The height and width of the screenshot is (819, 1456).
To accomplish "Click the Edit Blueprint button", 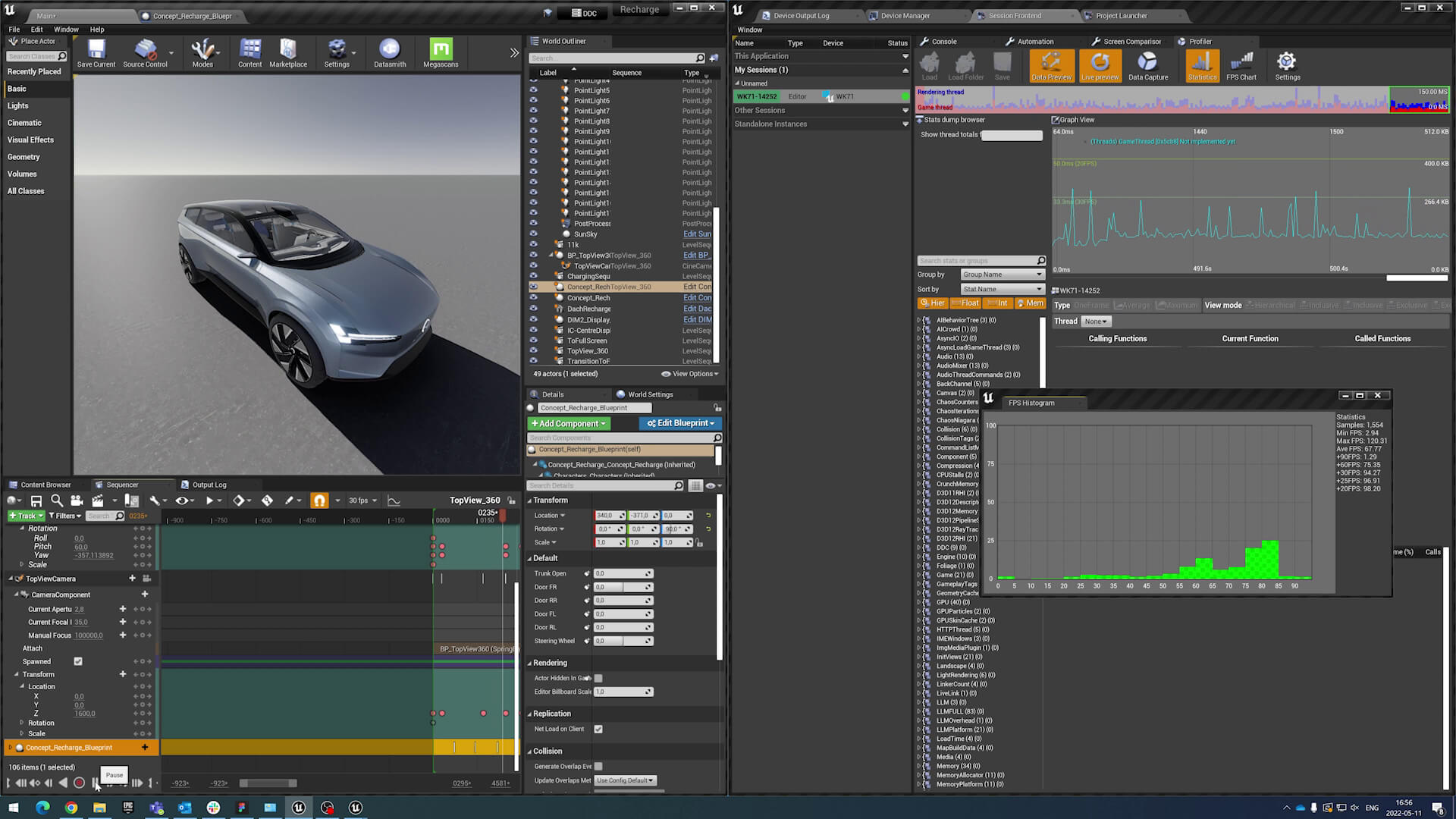I will pyautogui.click(x=681, y=423).
